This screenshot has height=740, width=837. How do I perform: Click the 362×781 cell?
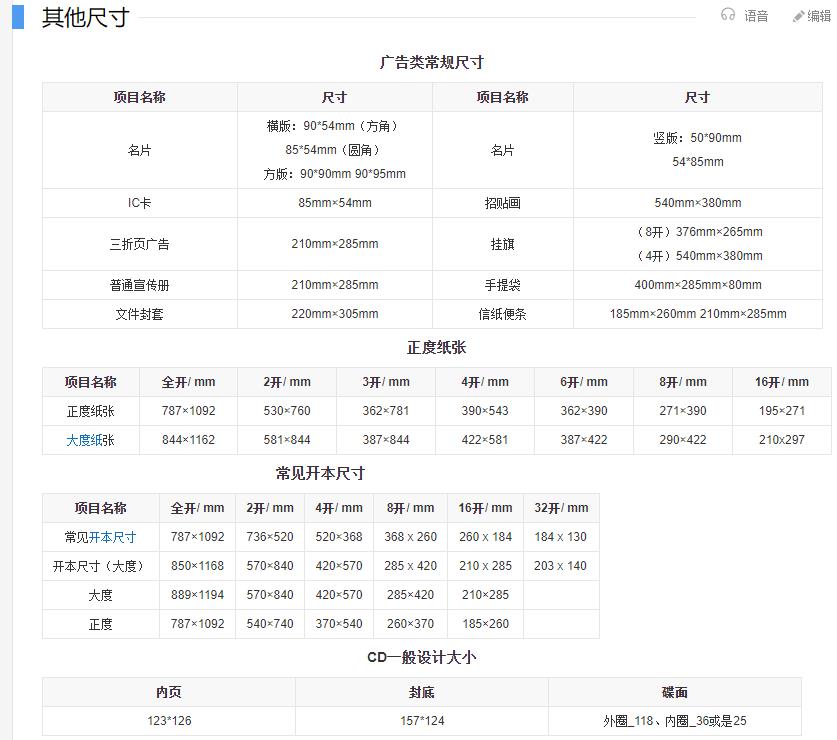click(386, 411)
